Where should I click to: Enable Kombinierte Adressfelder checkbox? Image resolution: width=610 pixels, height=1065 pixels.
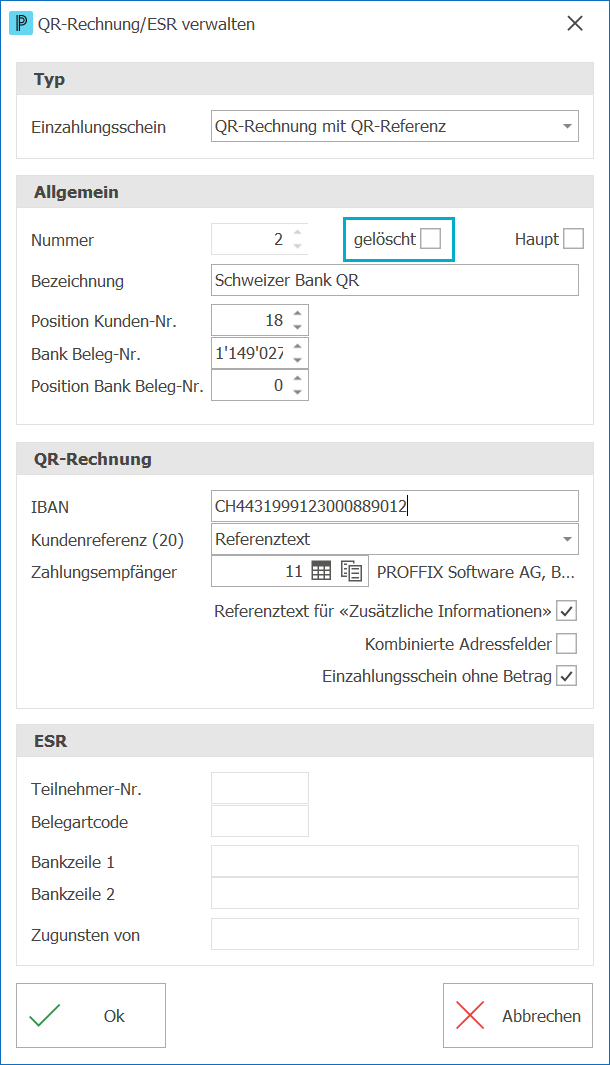click(x=567, y=643)
